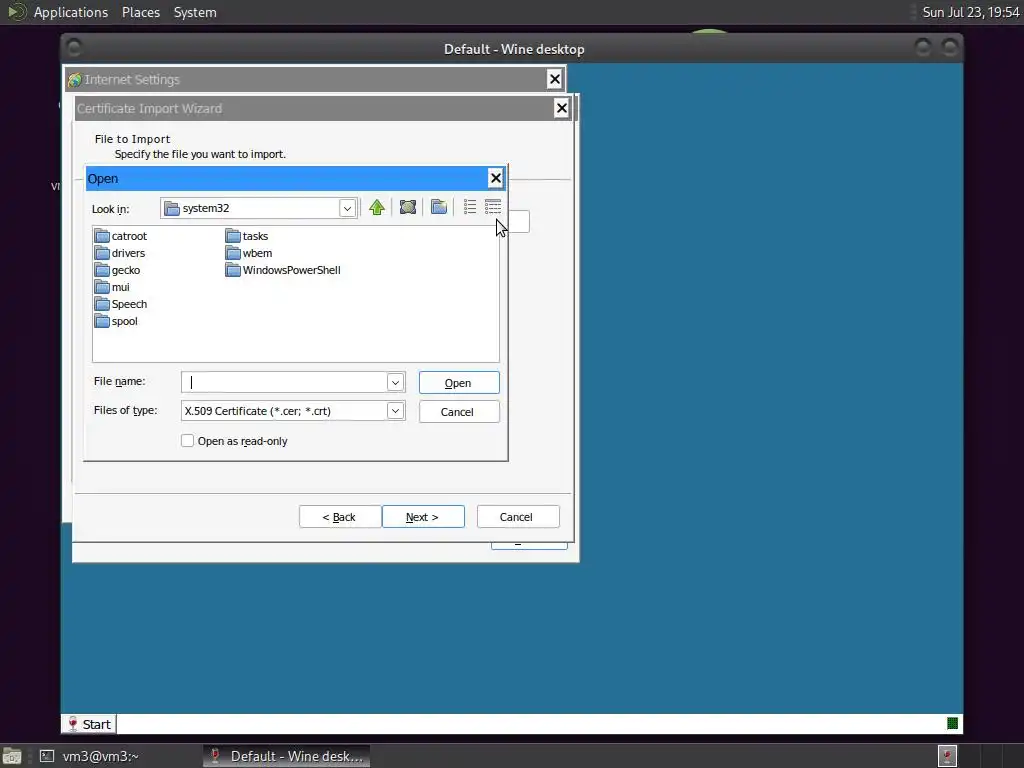Select the spool folder icon
1024x768 pixels.
pyautogui.click(x=102, y=321)
